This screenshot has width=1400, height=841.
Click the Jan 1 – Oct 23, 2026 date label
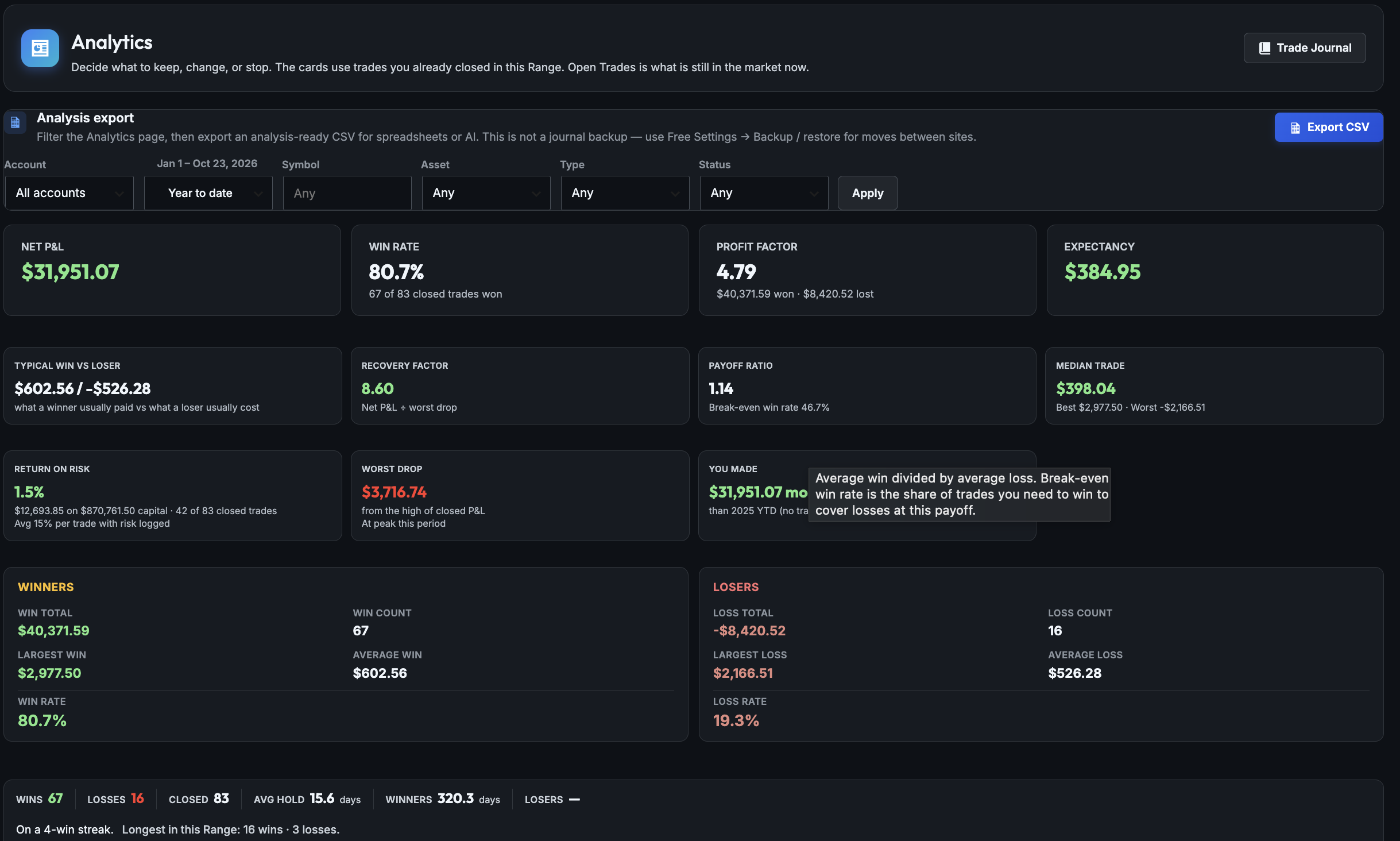(x=207, y=163)
